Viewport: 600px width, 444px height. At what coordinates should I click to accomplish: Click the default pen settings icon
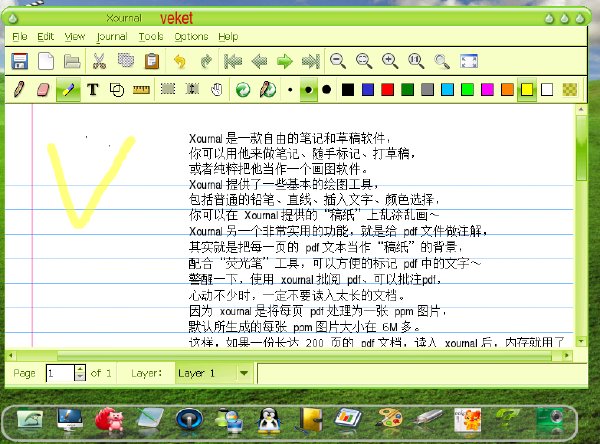point(267,90)
